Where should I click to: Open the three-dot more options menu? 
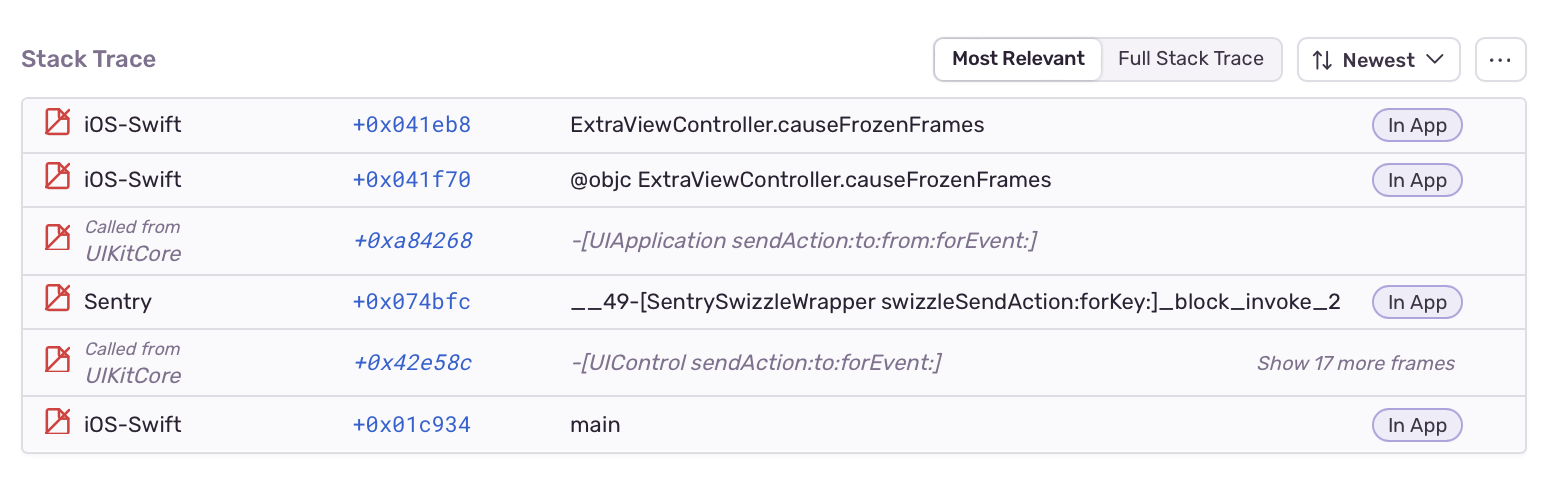point(1500,60)
